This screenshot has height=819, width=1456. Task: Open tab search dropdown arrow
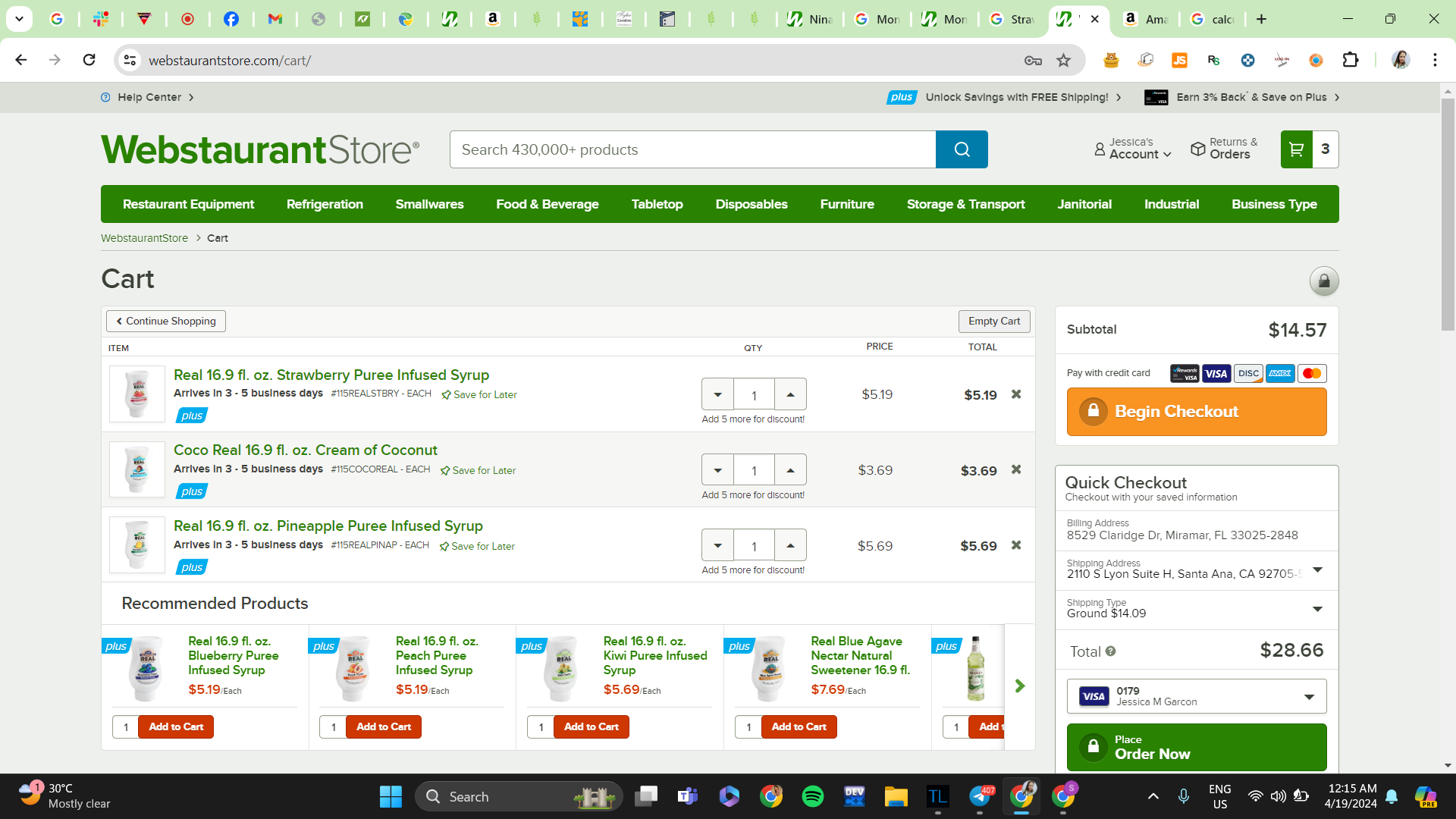(19, 19)
